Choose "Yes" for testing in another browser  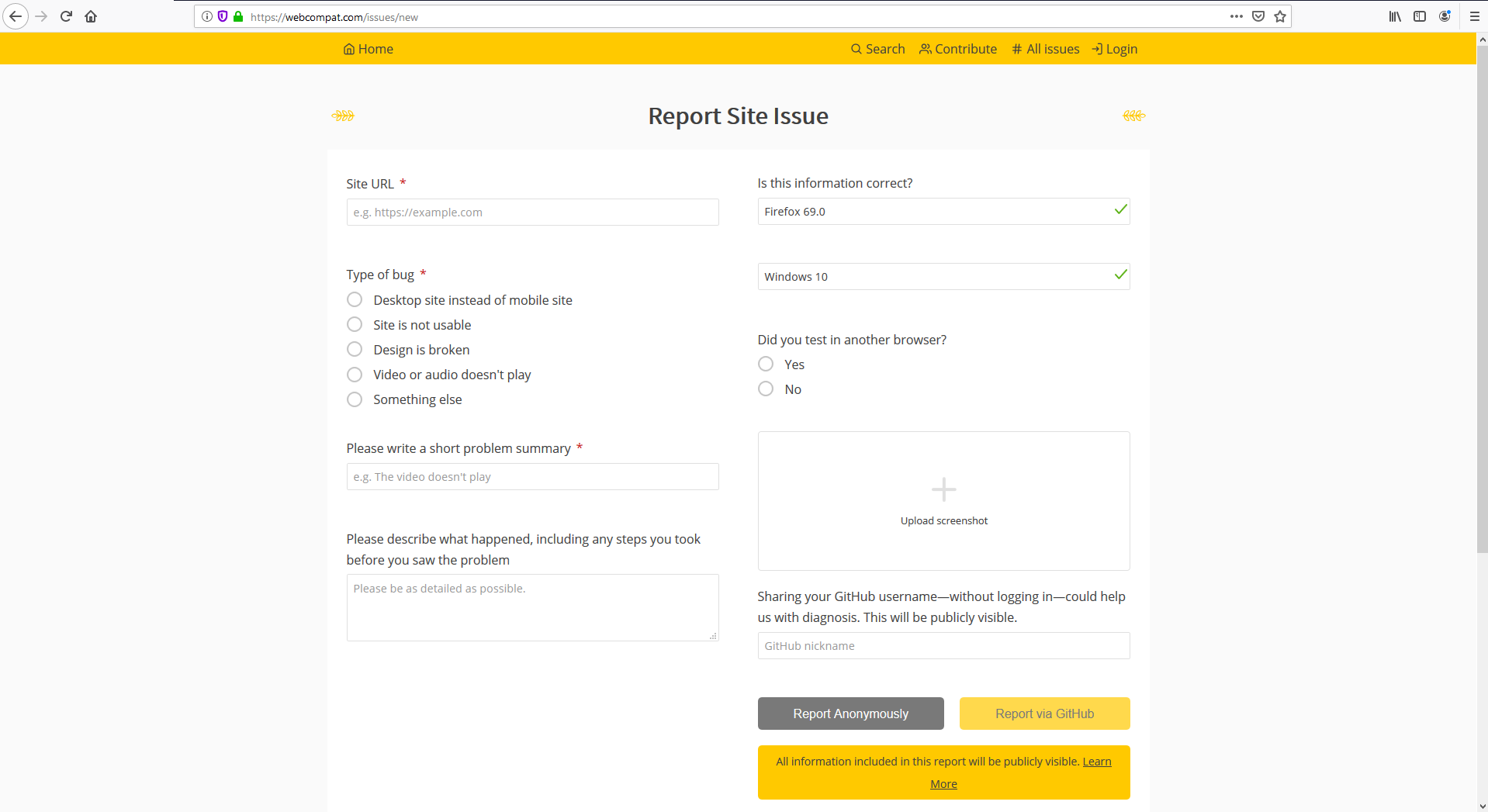coord(765,364)
